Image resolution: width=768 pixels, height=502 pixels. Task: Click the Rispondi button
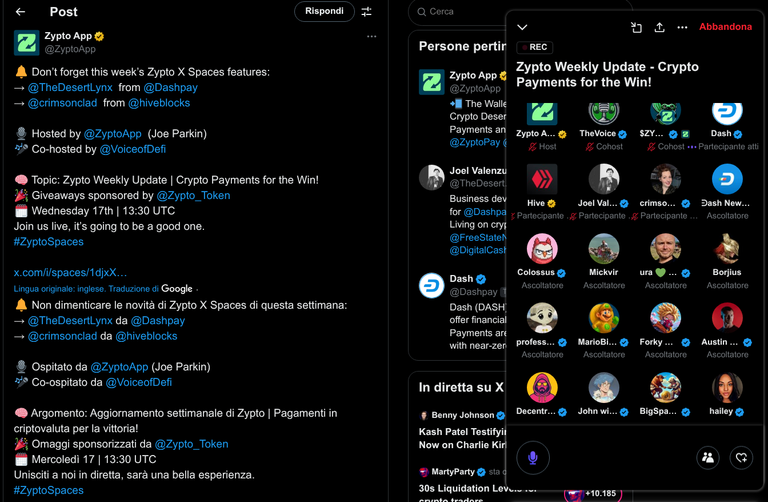tap(324, 11)
